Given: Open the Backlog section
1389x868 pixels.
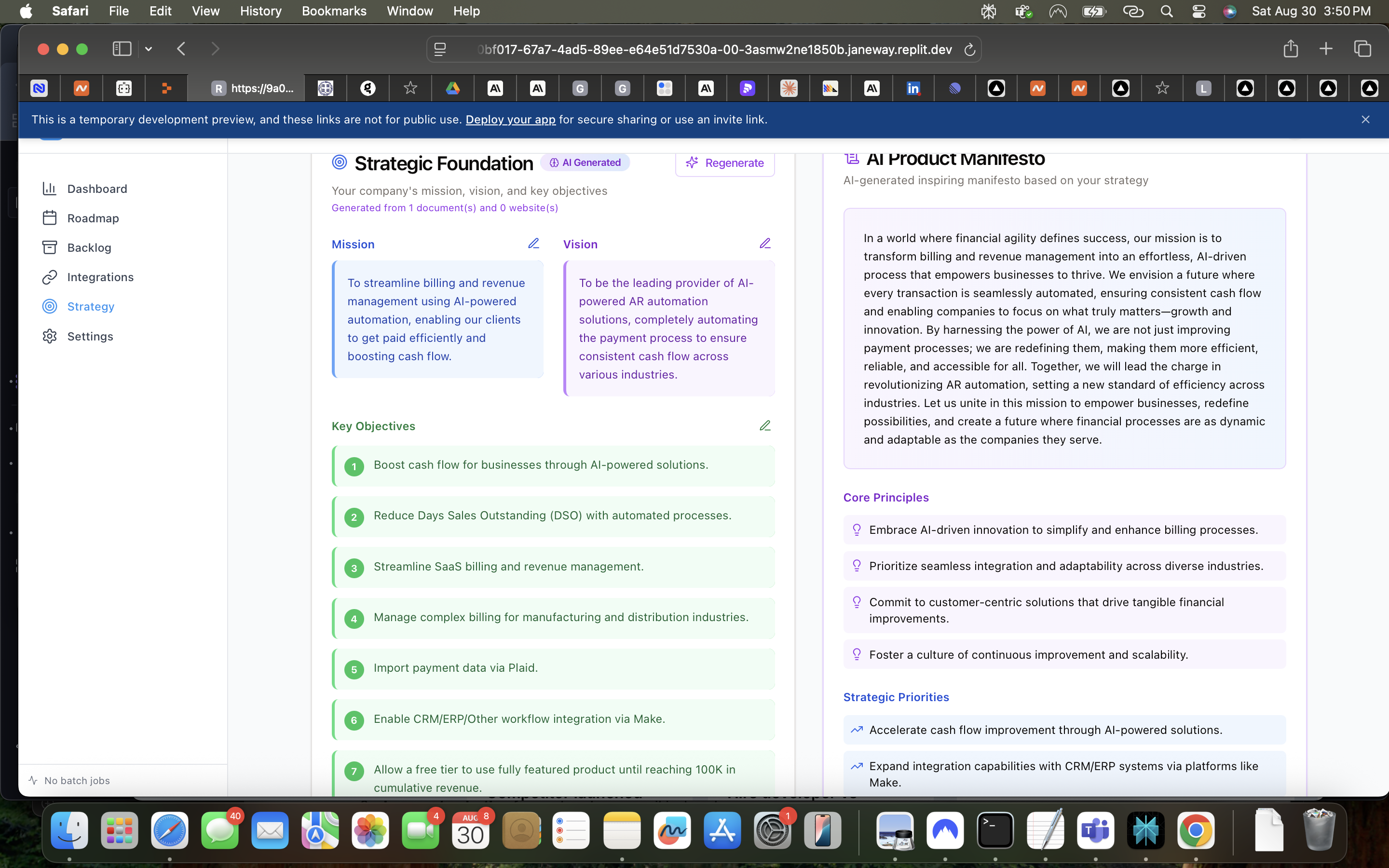Looking at the screenshot, I should (x=90, y=247).
